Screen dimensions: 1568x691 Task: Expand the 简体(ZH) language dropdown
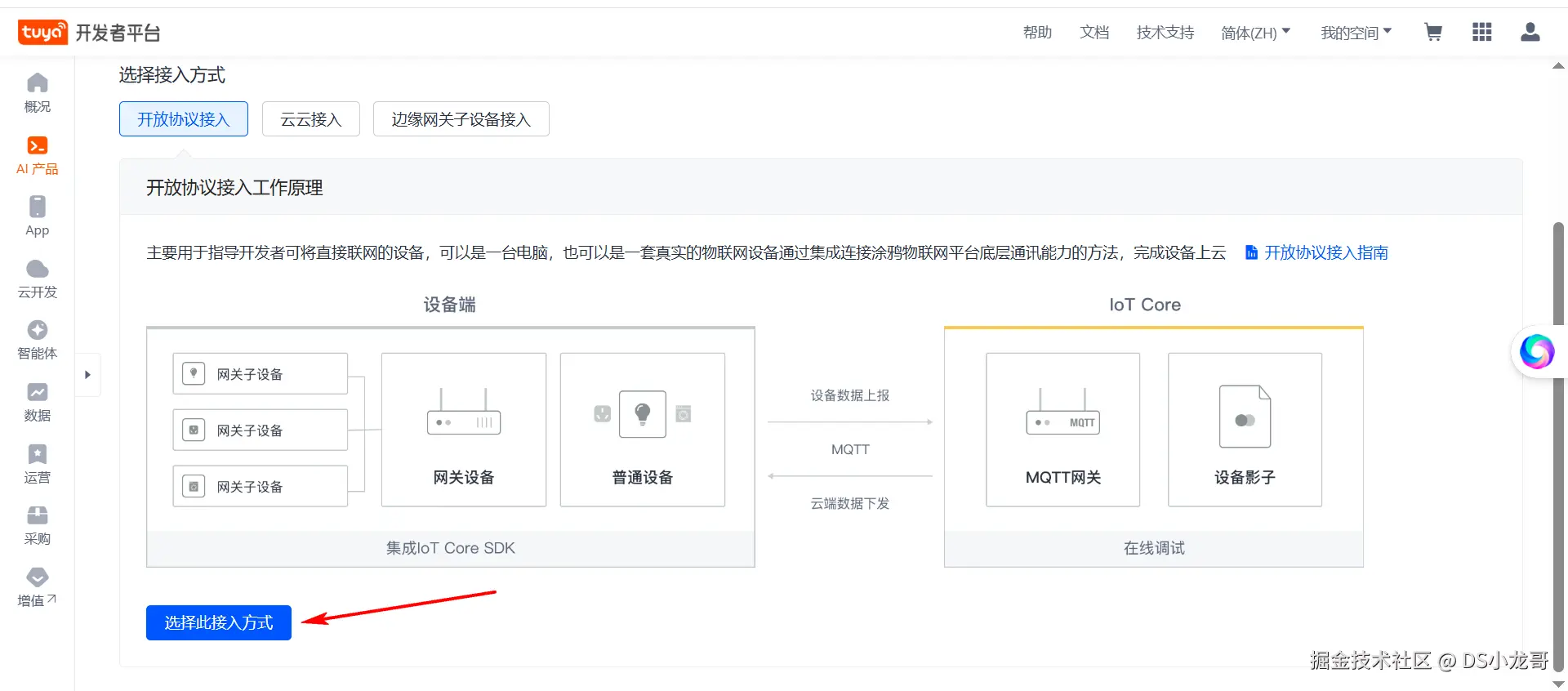1256,33
